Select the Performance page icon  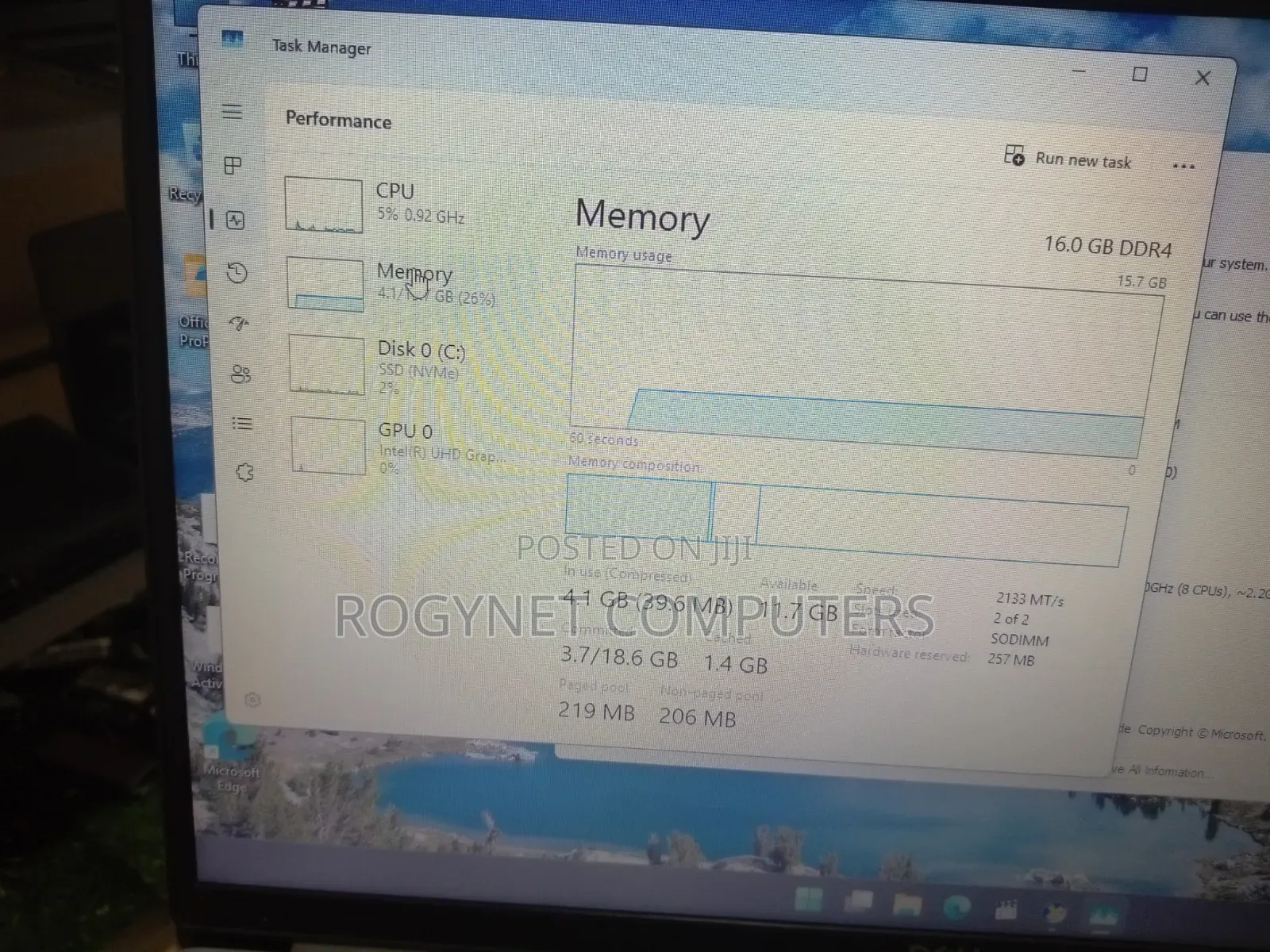coord(236,220)
